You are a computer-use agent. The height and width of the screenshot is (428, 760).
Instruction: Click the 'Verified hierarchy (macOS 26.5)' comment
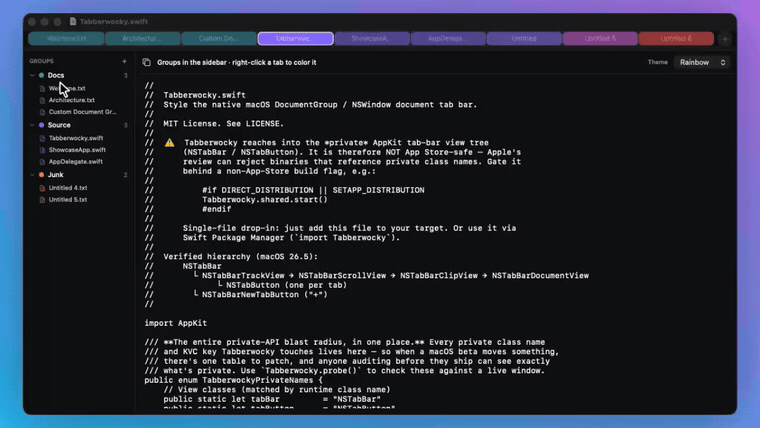[x=240, y=256]
